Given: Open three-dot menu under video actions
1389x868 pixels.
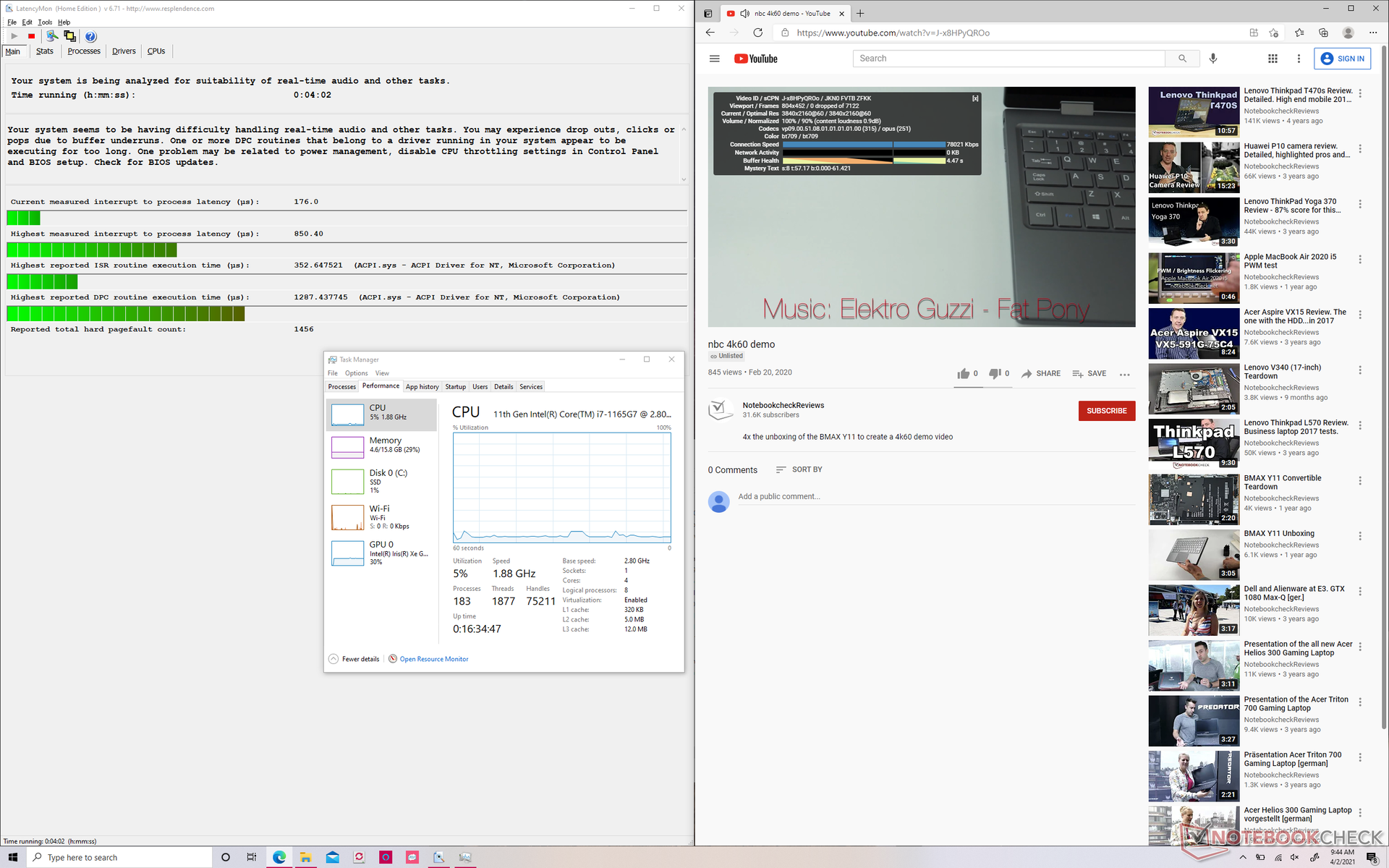Looking at the screenshot, I should tap(1124, 374).
